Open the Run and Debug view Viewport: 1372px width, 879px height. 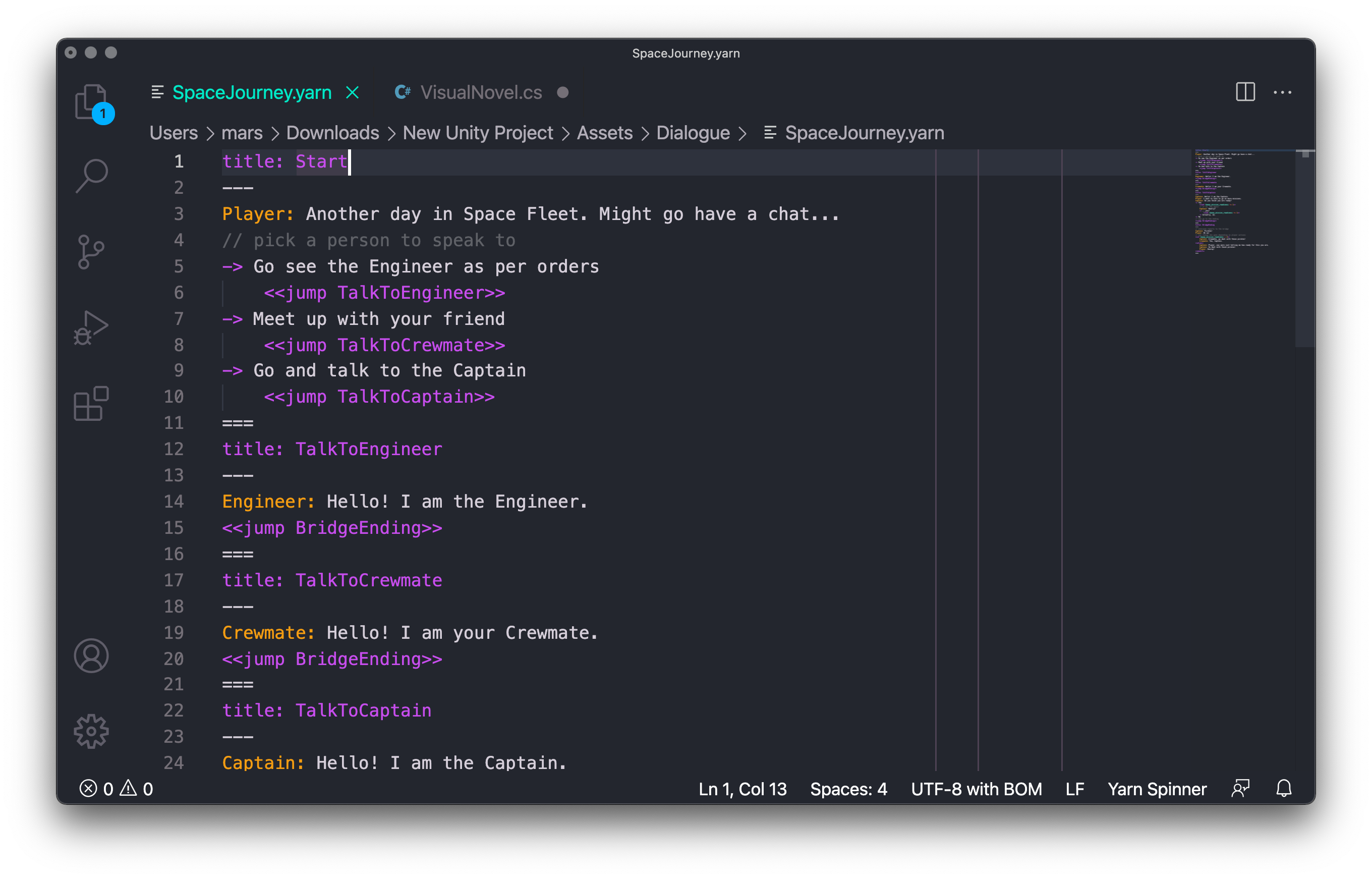(x=91, y=327)
